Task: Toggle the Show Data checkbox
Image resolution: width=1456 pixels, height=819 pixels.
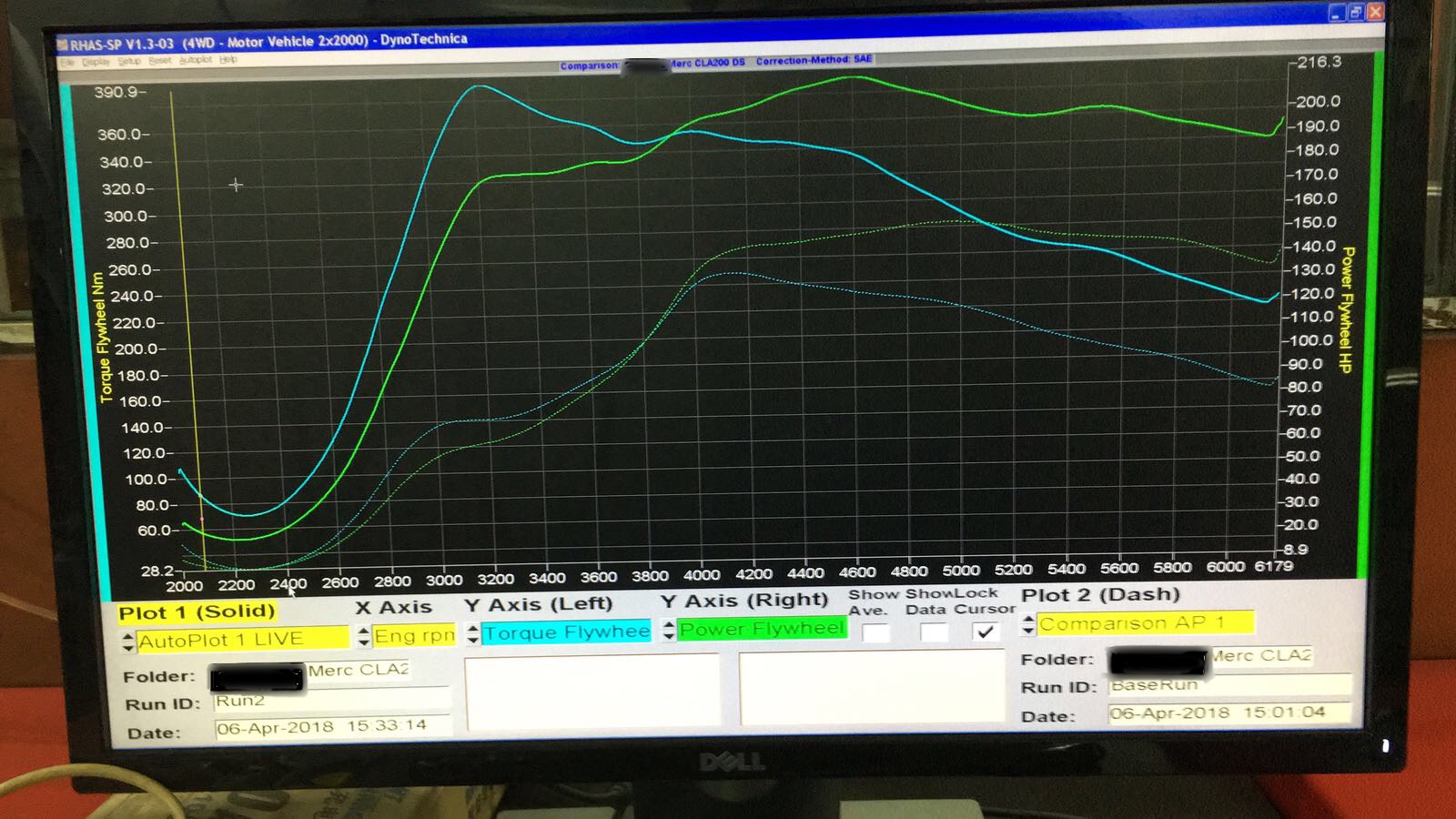Action: click(934, 632)
